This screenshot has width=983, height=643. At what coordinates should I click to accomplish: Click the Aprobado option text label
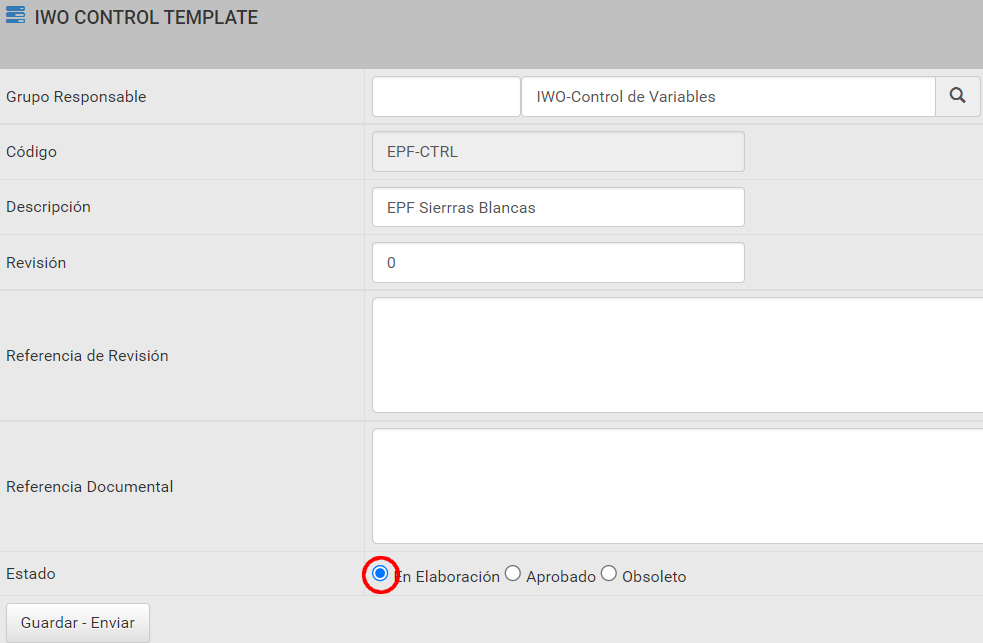(x=561, y=577)
